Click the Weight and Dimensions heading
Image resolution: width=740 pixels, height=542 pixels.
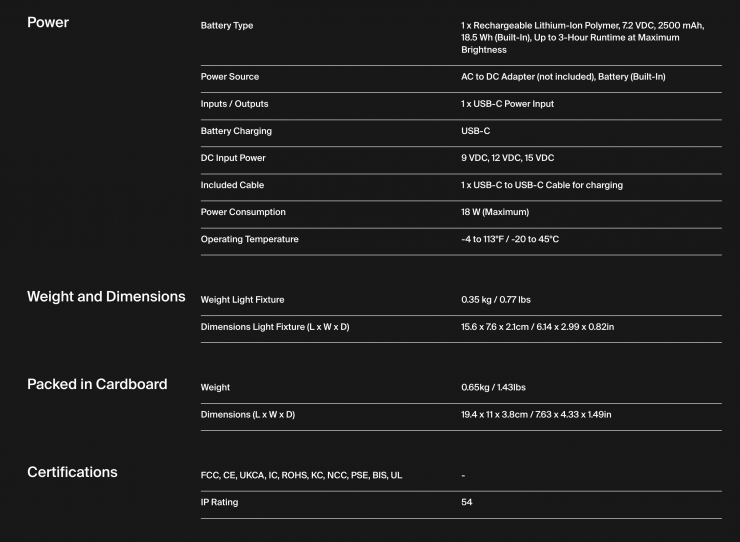[106, 297]
